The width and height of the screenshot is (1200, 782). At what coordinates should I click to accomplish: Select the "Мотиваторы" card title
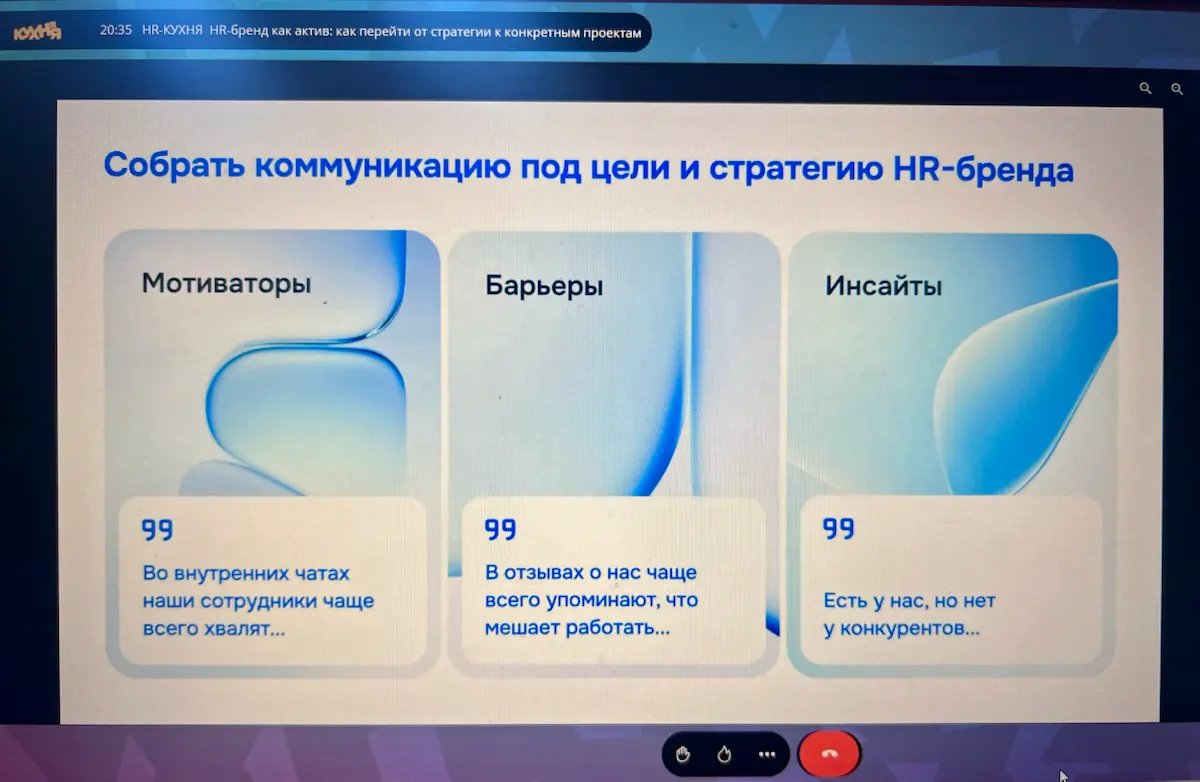(x=226, y=284)
